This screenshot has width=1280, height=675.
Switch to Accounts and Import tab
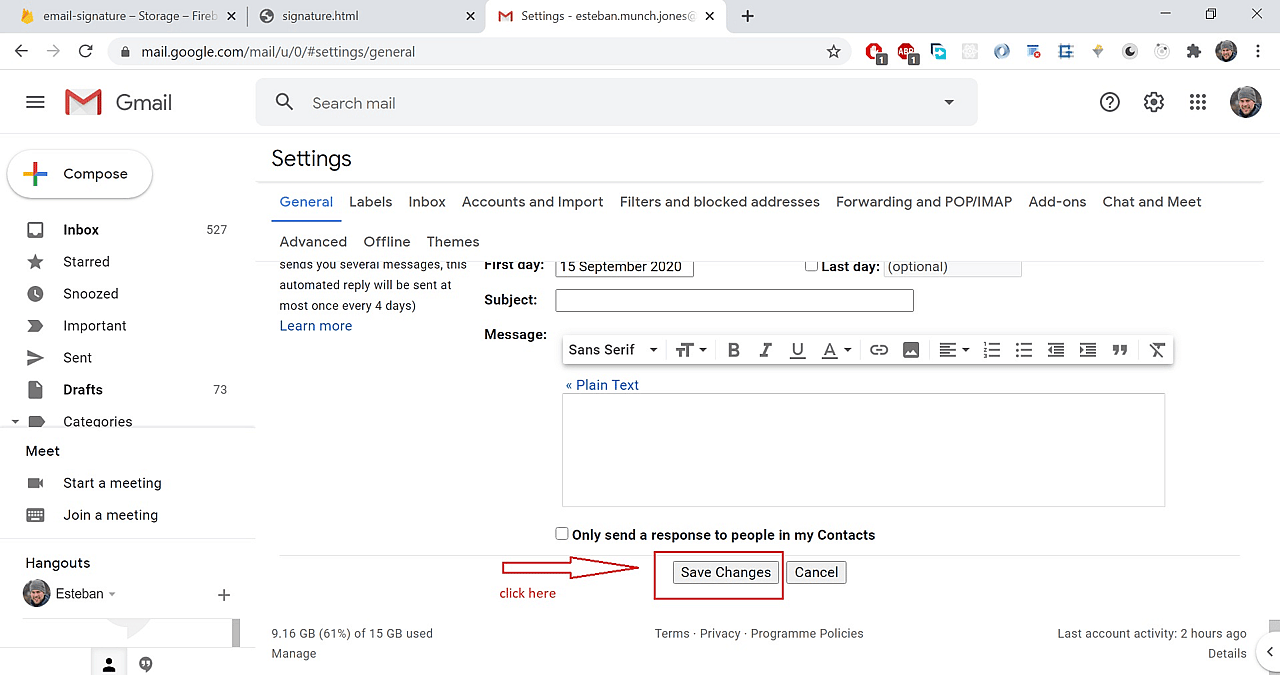click(x=532, y=202)
